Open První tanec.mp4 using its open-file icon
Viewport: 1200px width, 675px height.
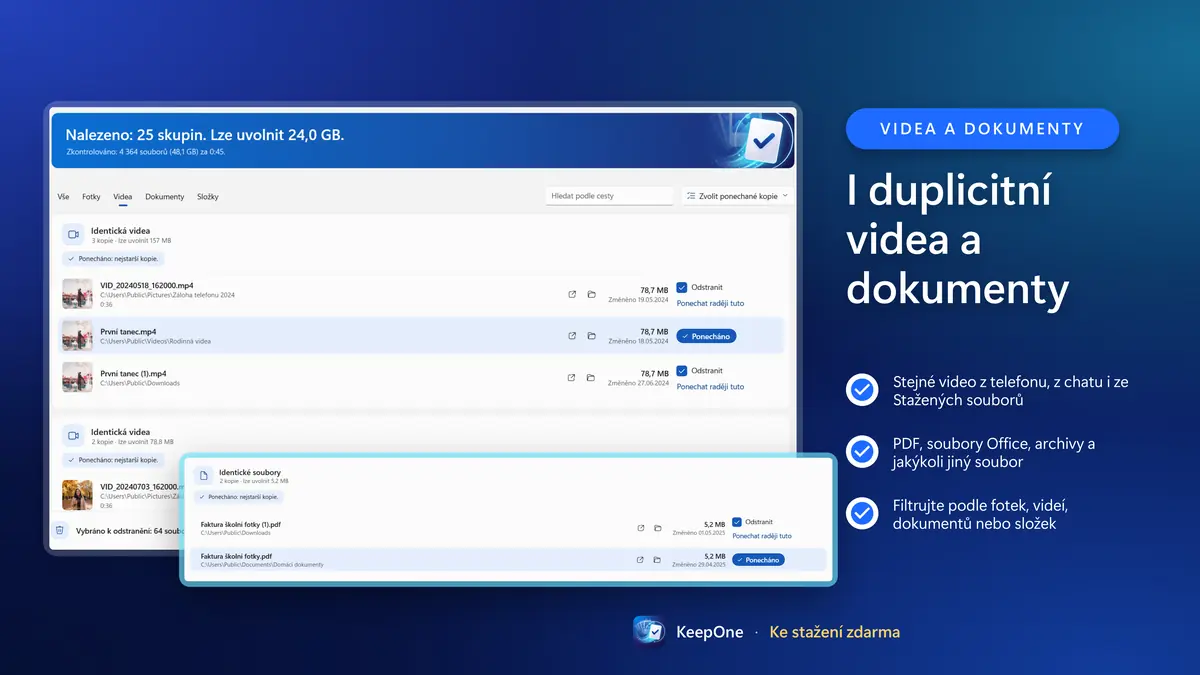(x=572, y=336)
